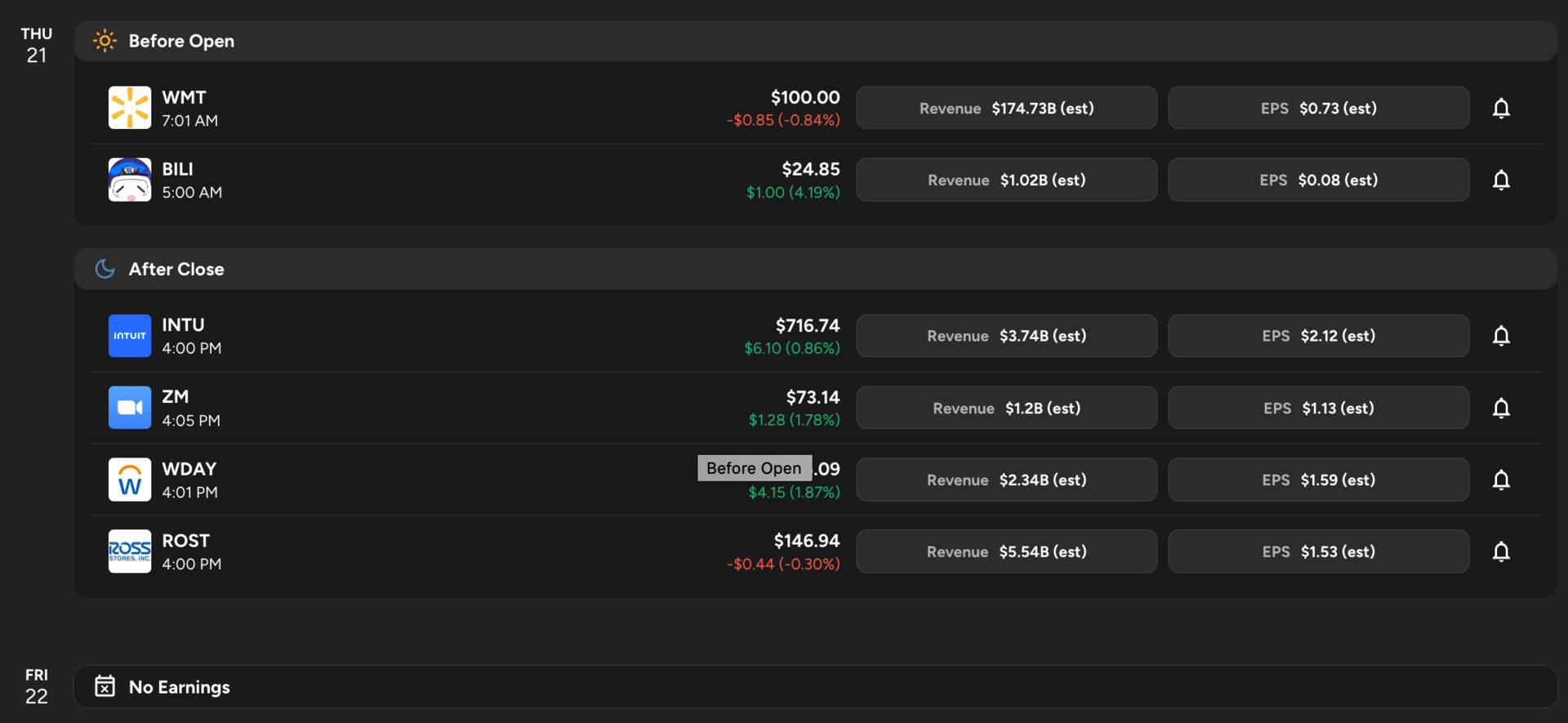Viewport: 1568px width, 723px height.
Task: Click the Workday logo icon
Action: pyautogui.click(x=130, y=480)
